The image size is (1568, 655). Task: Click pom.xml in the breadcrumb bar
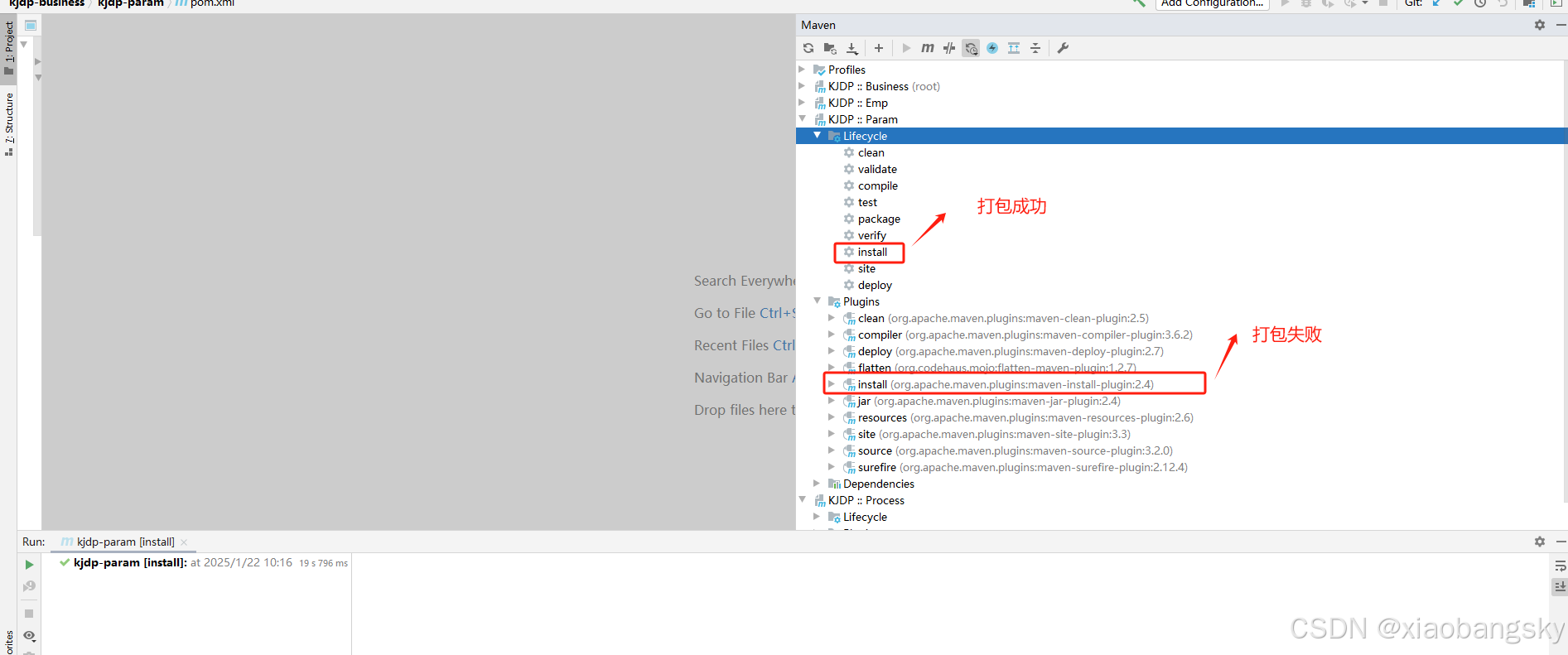212,3
